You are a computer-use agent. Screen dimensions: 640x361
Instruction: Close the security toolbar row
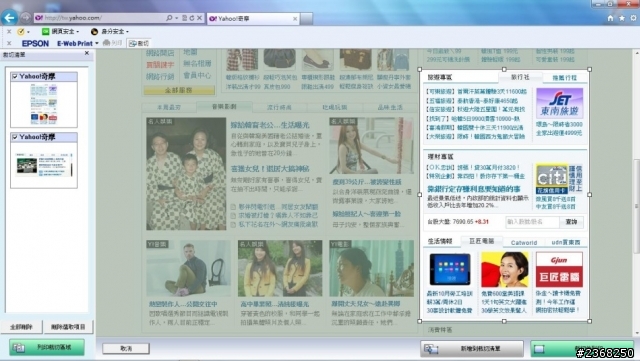[9, 31]
